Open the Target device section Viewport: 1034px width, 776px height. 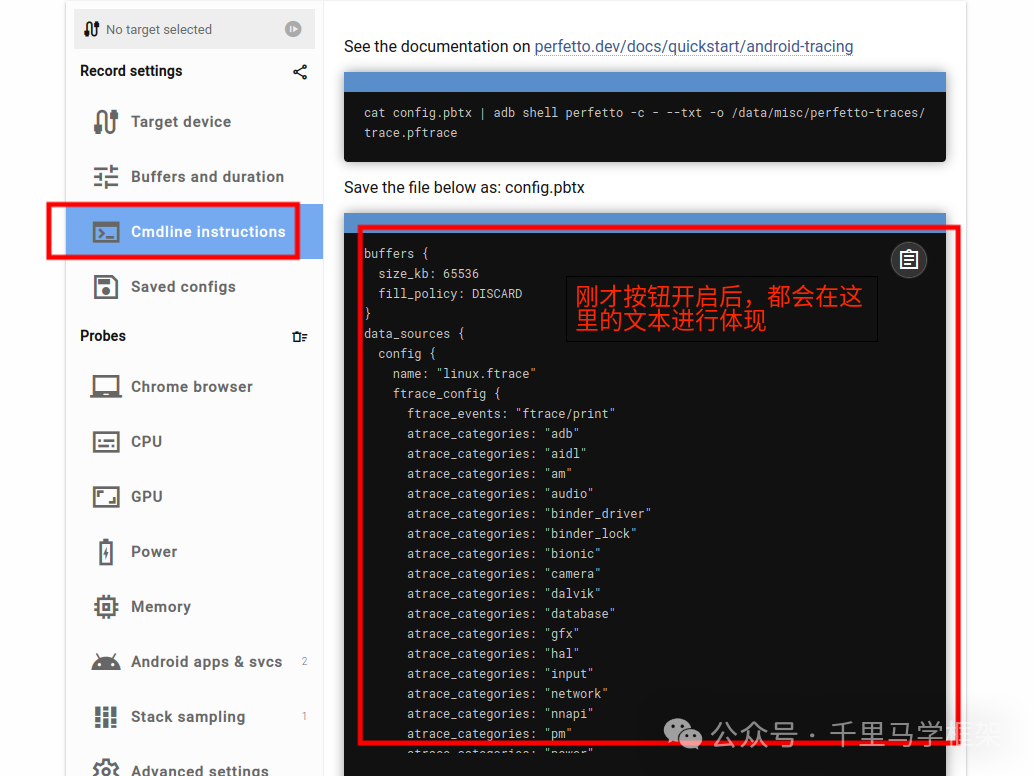(195, 122)
